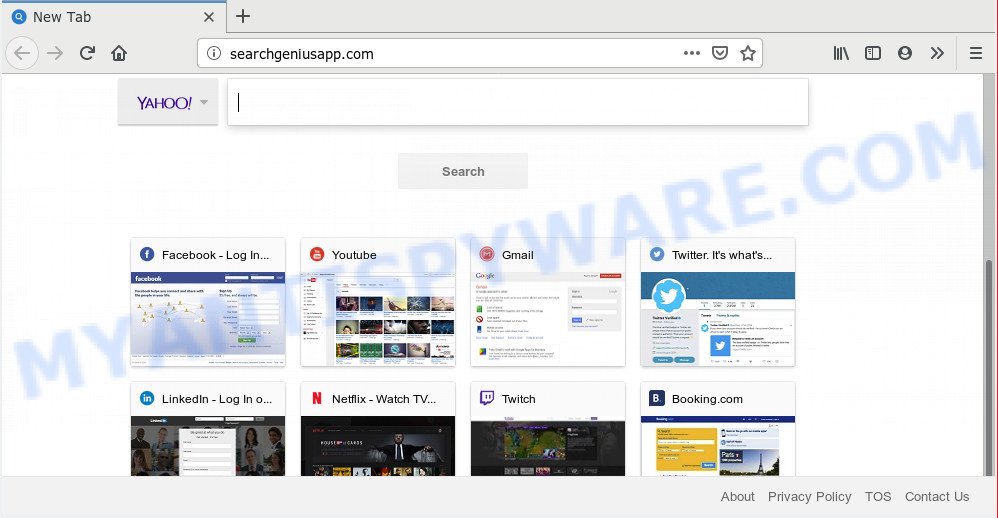Toggle the sidebar view button
This screenshot has width=998, height=518.
[x=873, y=53]
